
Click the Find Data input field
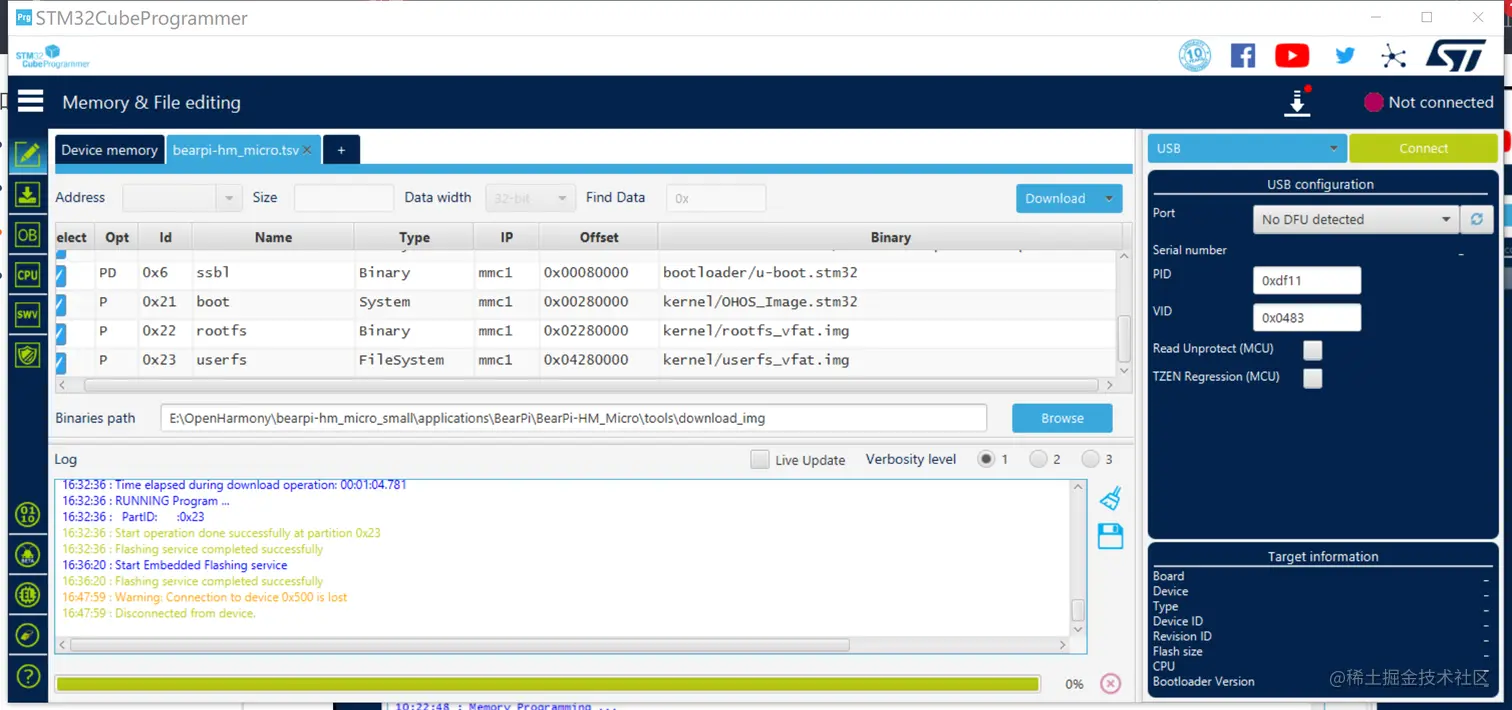716,198
